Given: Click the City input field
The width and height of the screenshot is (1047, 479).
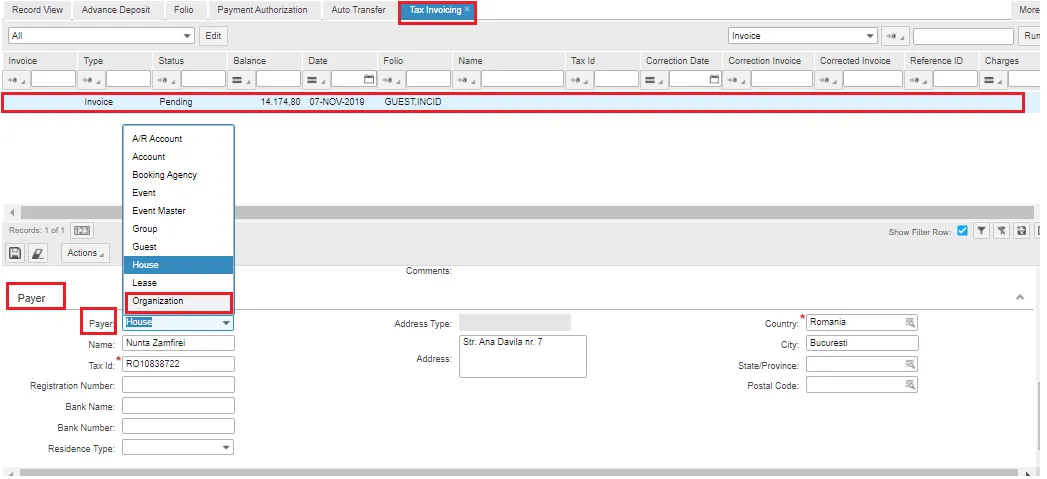Looking at the screenshot, I should click(x=862, y=343).
